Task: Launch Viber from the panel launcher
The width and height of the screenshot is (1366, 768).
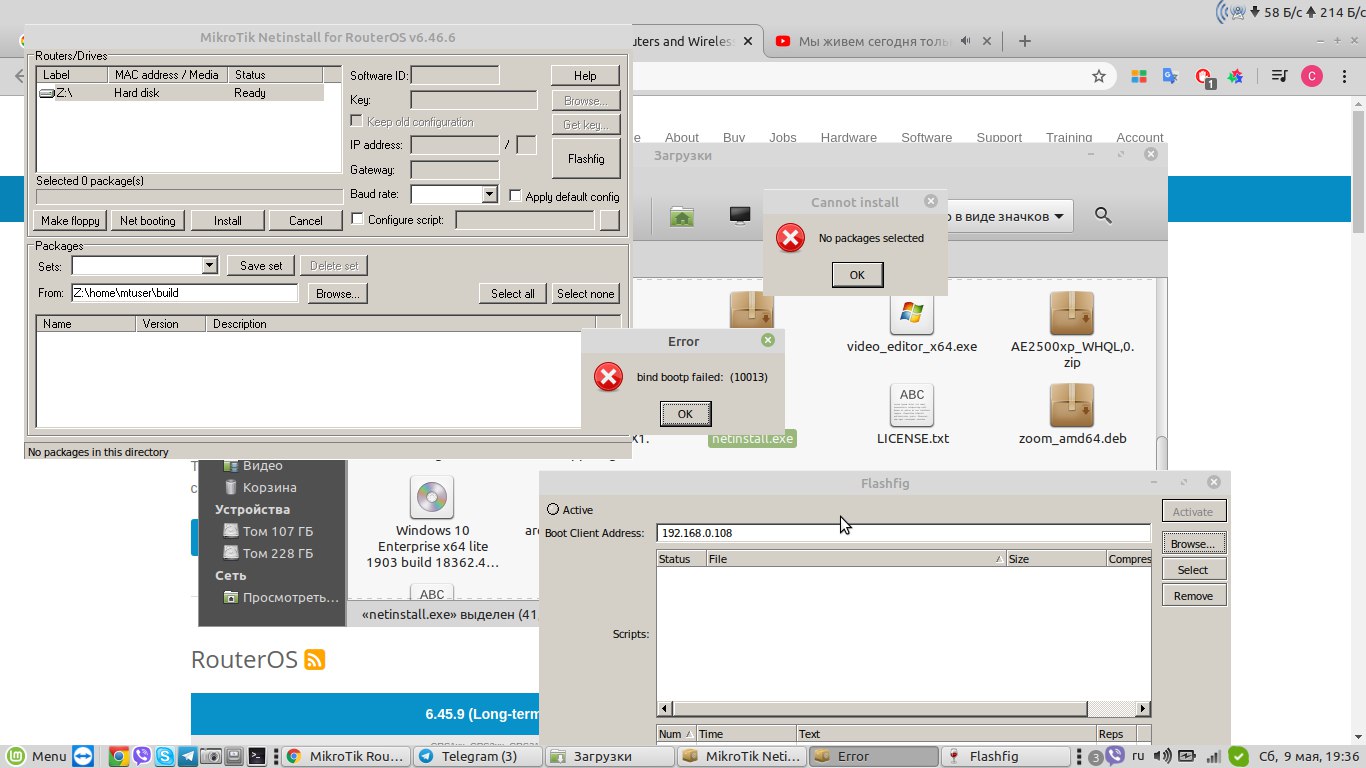Action: [x=142, y=756]
